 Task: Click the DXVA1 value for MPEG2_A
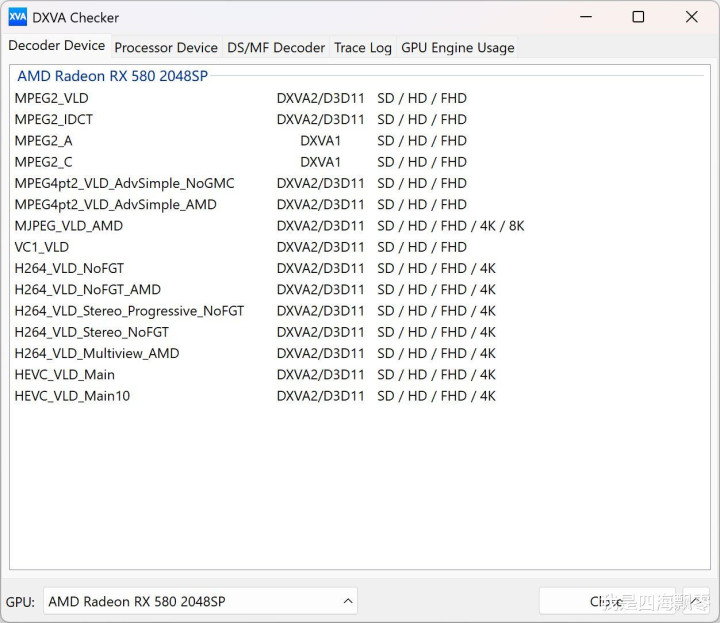click(320, 140)
